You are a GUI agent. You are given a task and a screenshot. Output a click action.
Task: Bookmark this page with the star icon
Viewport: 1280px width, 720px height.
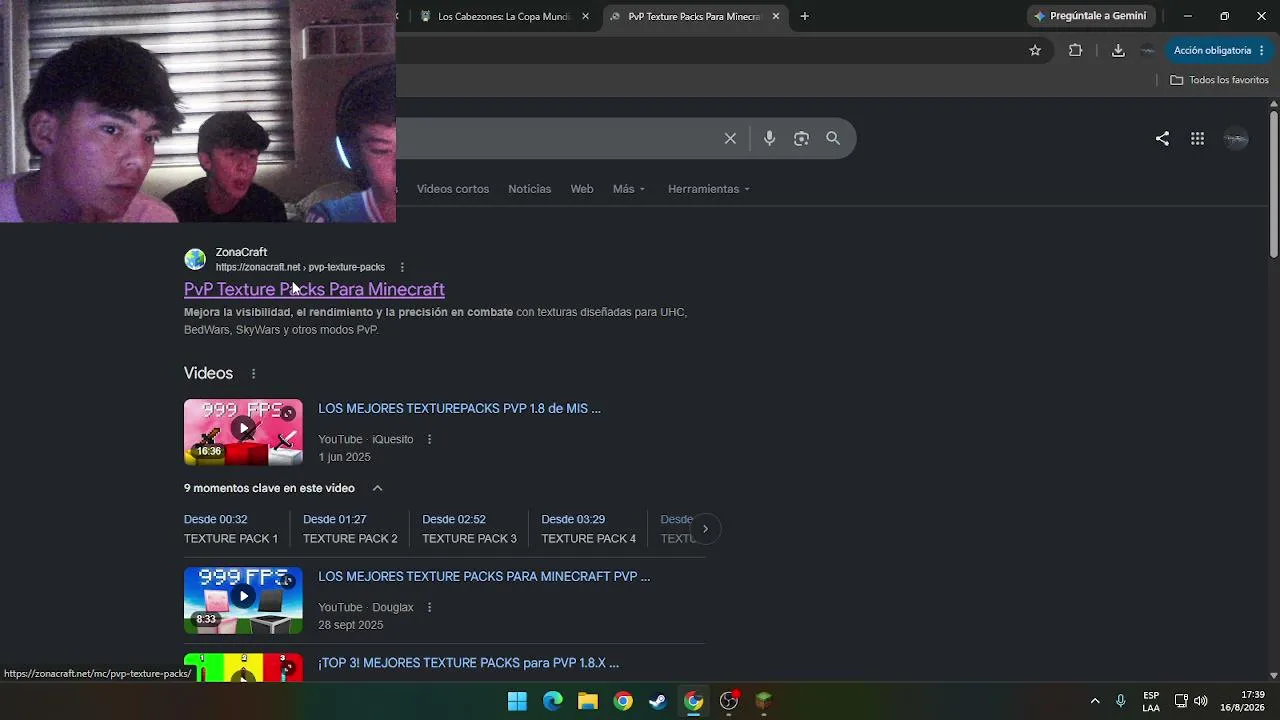click(1035, 50)
